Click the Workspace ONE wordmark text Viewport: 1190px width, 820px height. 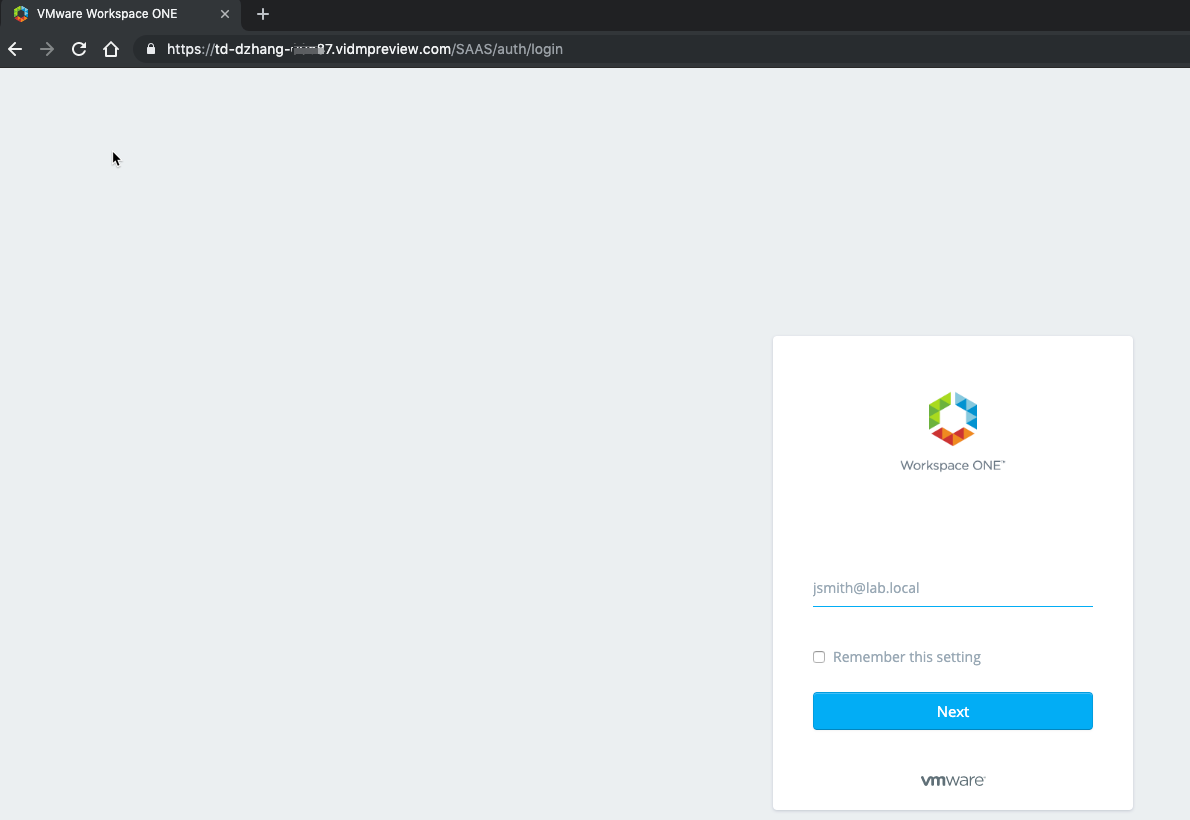(952, 466)
